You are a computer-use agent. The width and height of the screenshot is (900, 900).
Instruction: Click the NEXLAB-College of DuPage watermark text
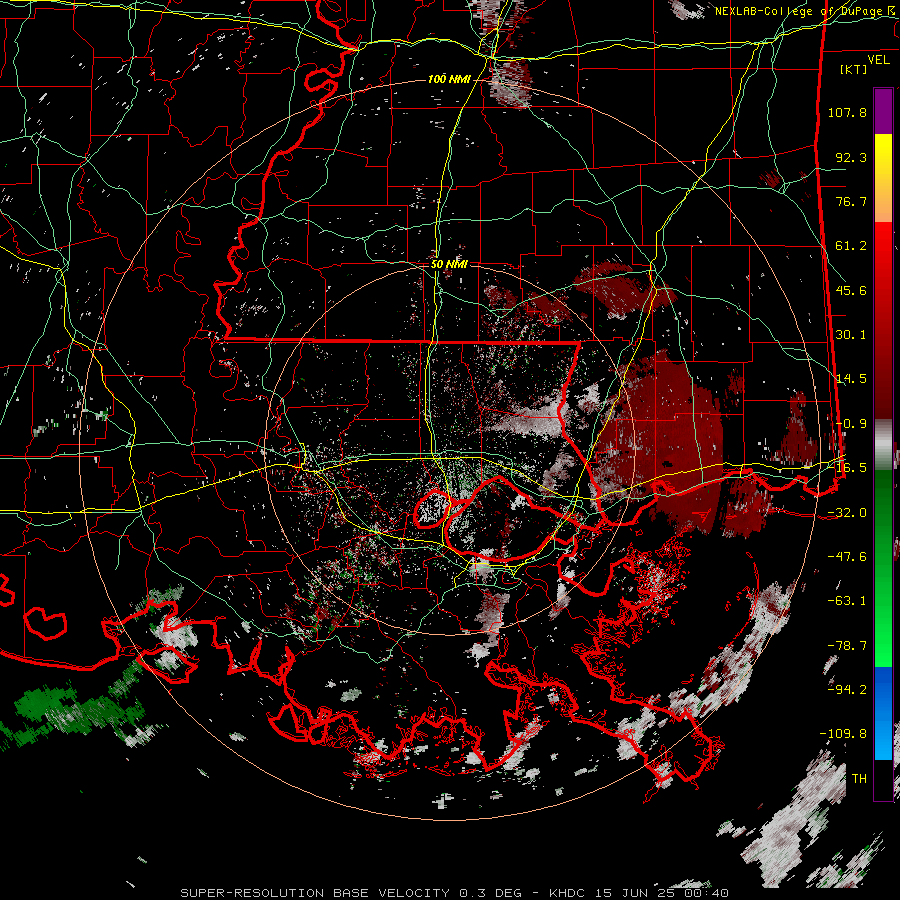point(804,11)
